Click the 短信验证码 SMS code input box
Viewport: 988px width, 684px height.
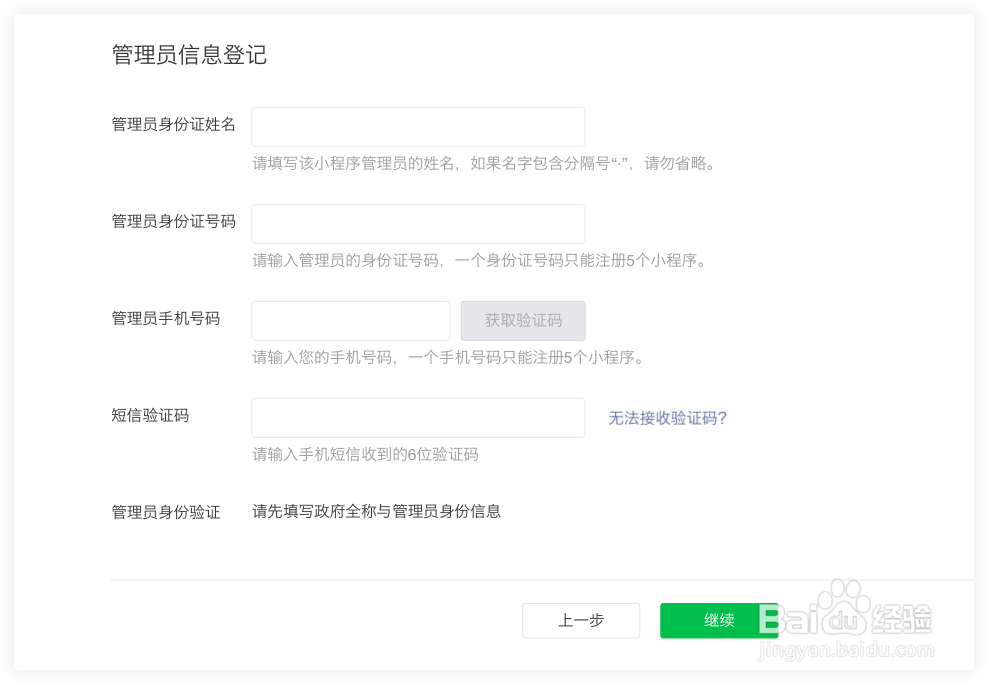(x=418, y=417)
